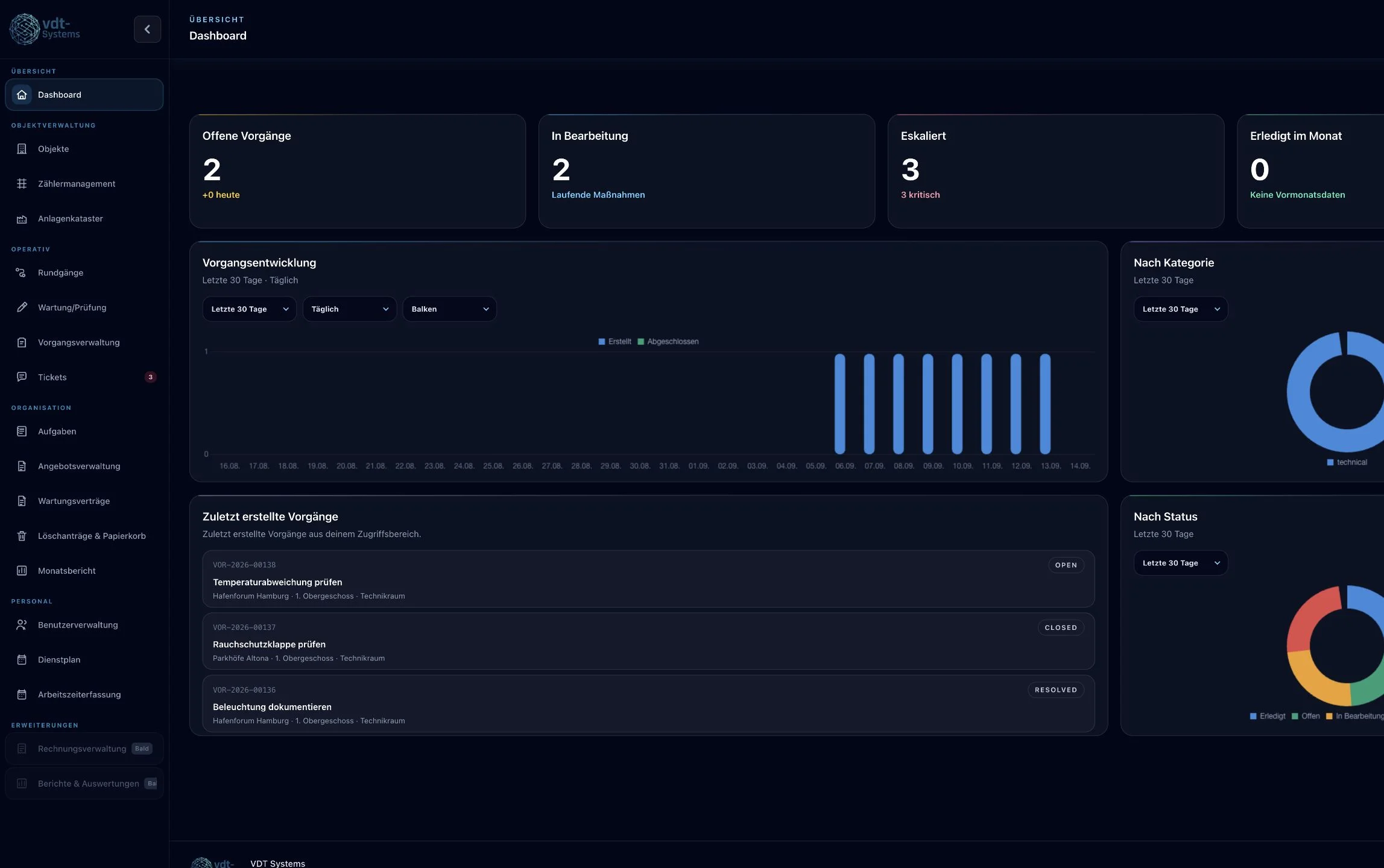Click the VOR-2026-00138 identifier
The width and height of the screenshot is (1384, 868).
[244, 565]
